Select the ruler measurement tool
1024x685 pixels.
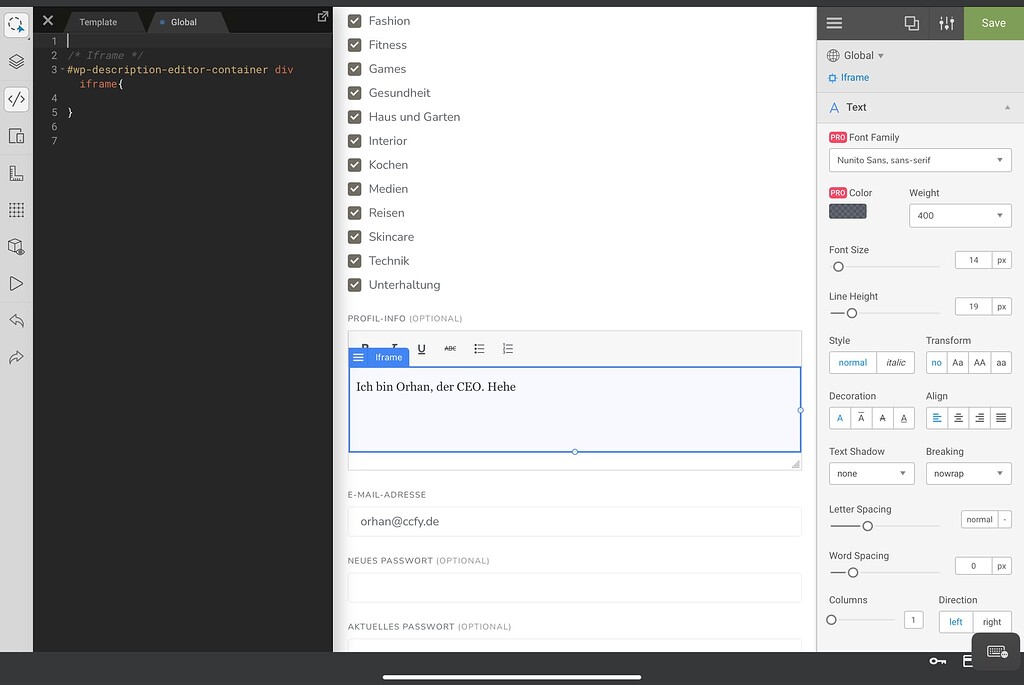click(16, 172)
